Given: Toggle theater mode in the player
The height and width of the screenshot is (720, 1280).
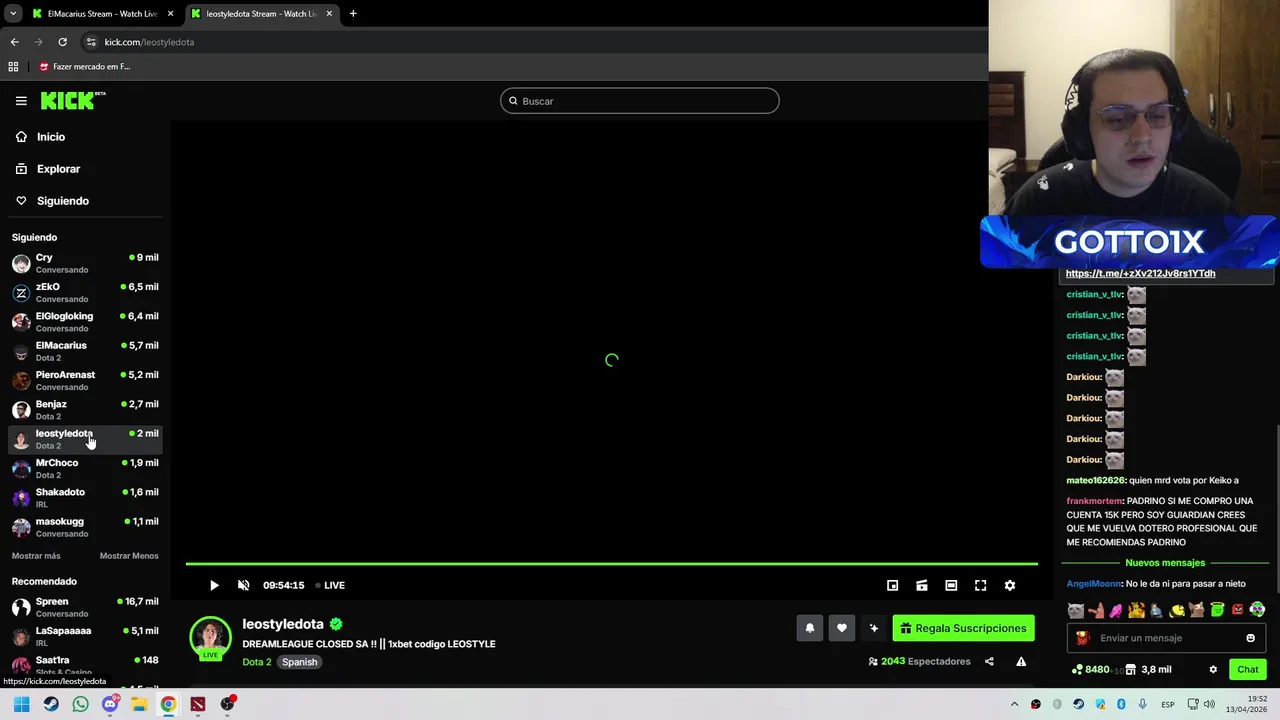Looking at the screenshot, I should click(951, 585).
